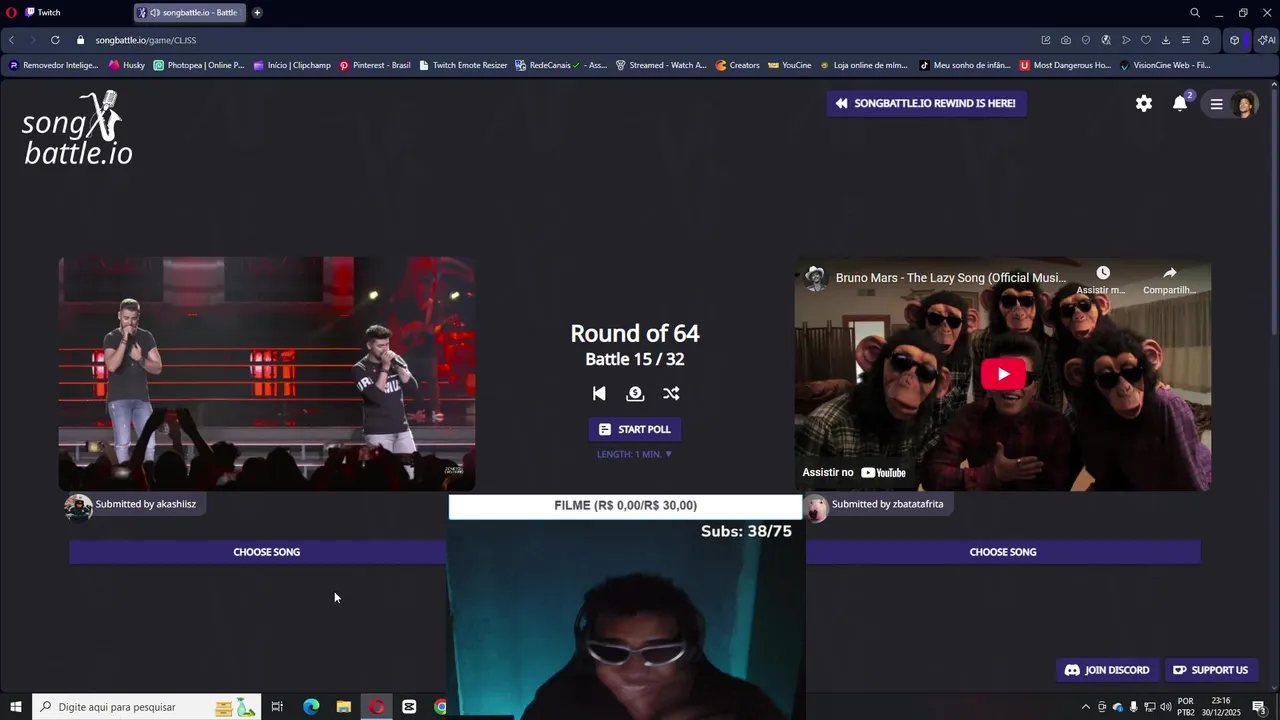
Task: Click the translate page icon
Action: 1106,40
